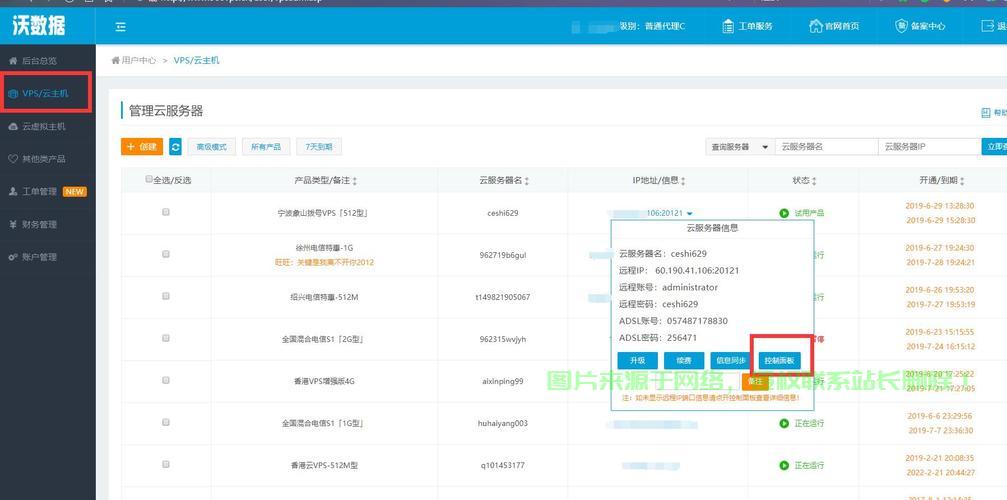
Task: Check the 绍兴电信特惠-512M row checkbox
Action: (x=166, y=296)
